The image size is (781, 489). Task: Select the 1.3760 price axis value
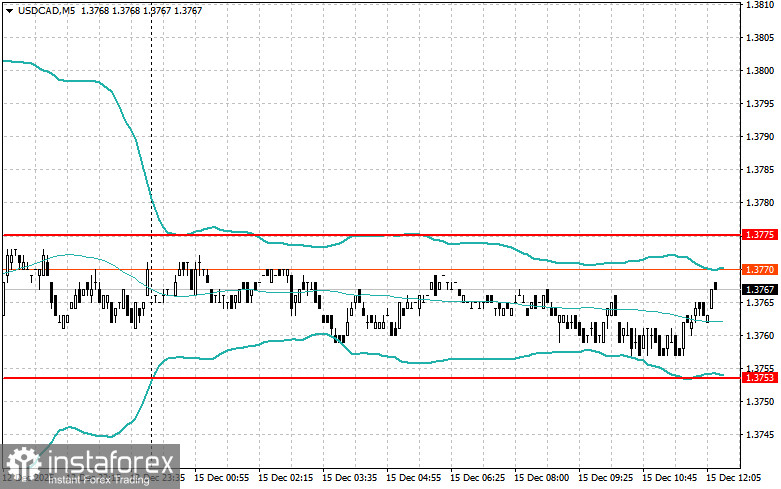[760, 336]
